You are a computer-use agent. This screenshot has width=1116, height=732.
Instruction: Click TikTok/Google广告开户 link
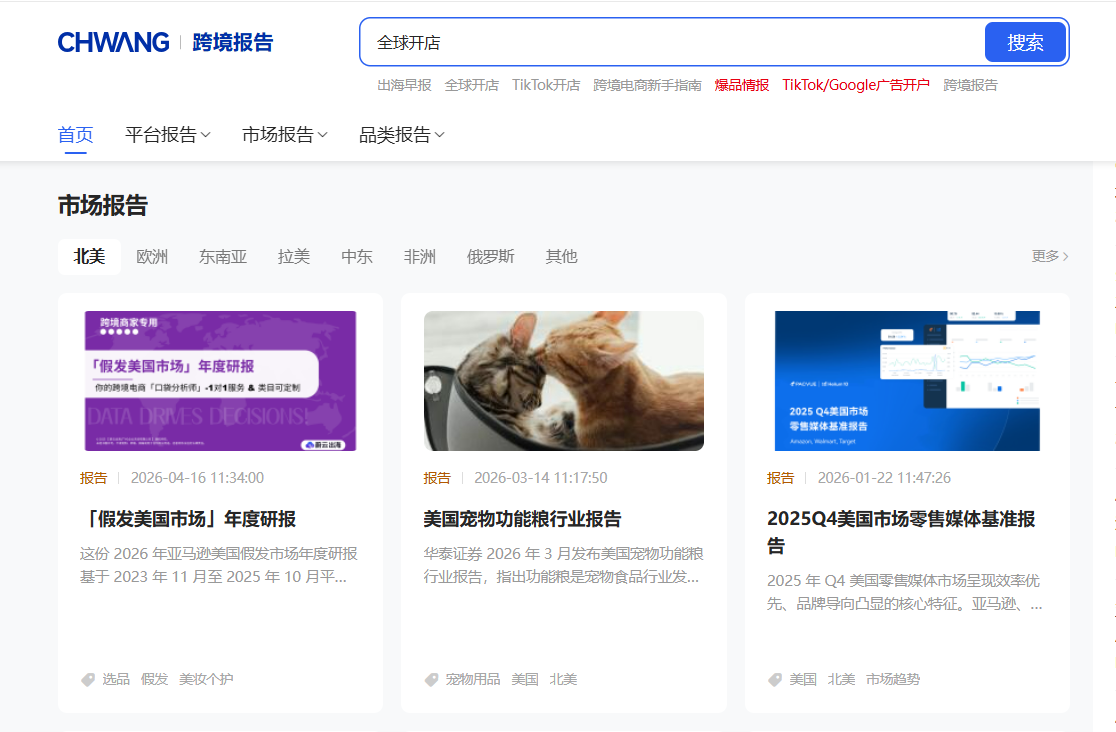pyautogui.click(x=855, y=85)
